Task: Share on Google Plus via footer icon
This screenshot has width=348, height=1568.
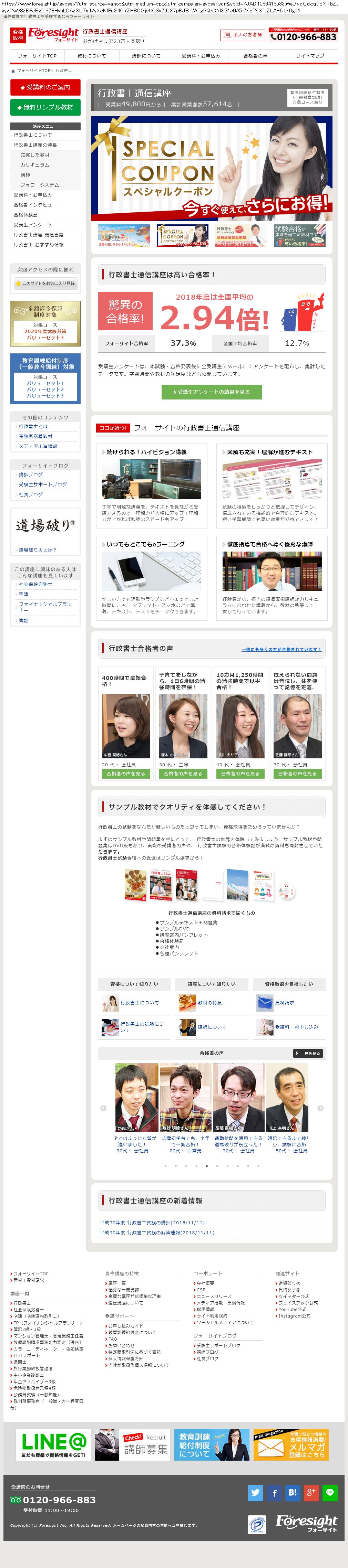Action: pyautogui.click(x=311, y=1493)
